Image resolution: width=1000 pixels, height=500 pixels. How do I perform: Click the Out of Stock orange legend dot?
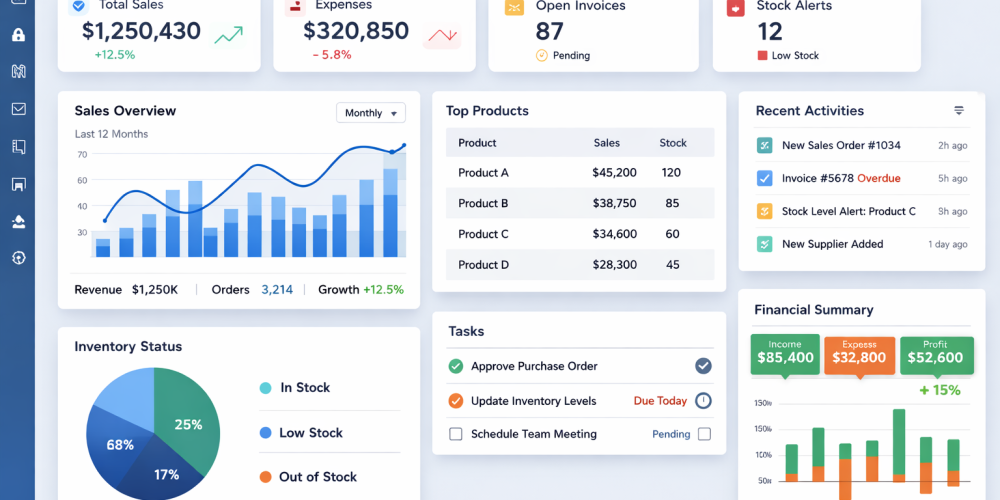[x=265, y=477]
